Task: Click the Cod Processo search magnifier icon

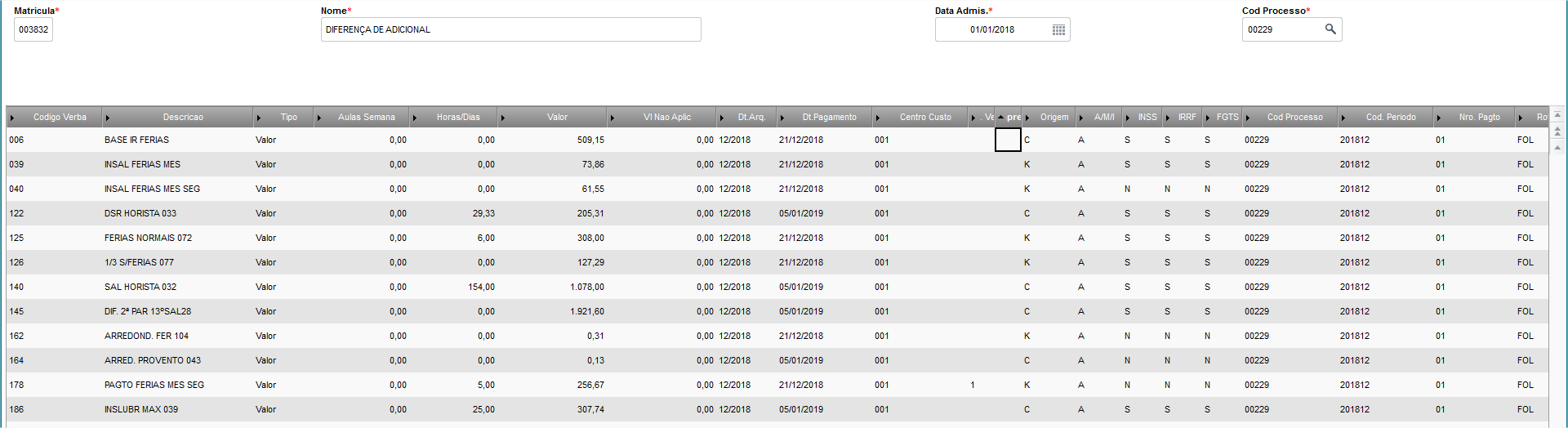Action: 1330,29
